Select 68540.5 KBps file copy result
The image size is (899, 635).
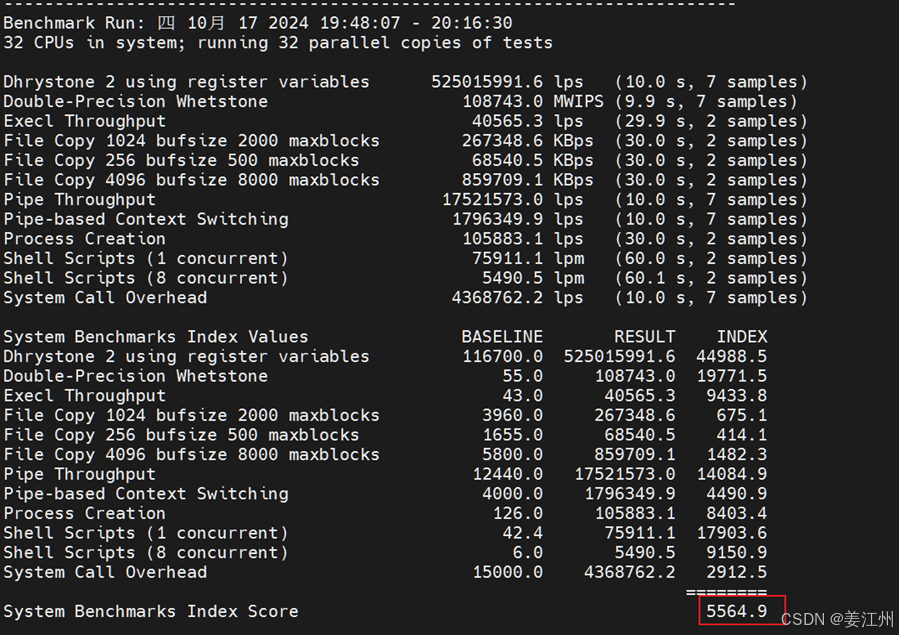pyautogui.click(x=533, y=160)
